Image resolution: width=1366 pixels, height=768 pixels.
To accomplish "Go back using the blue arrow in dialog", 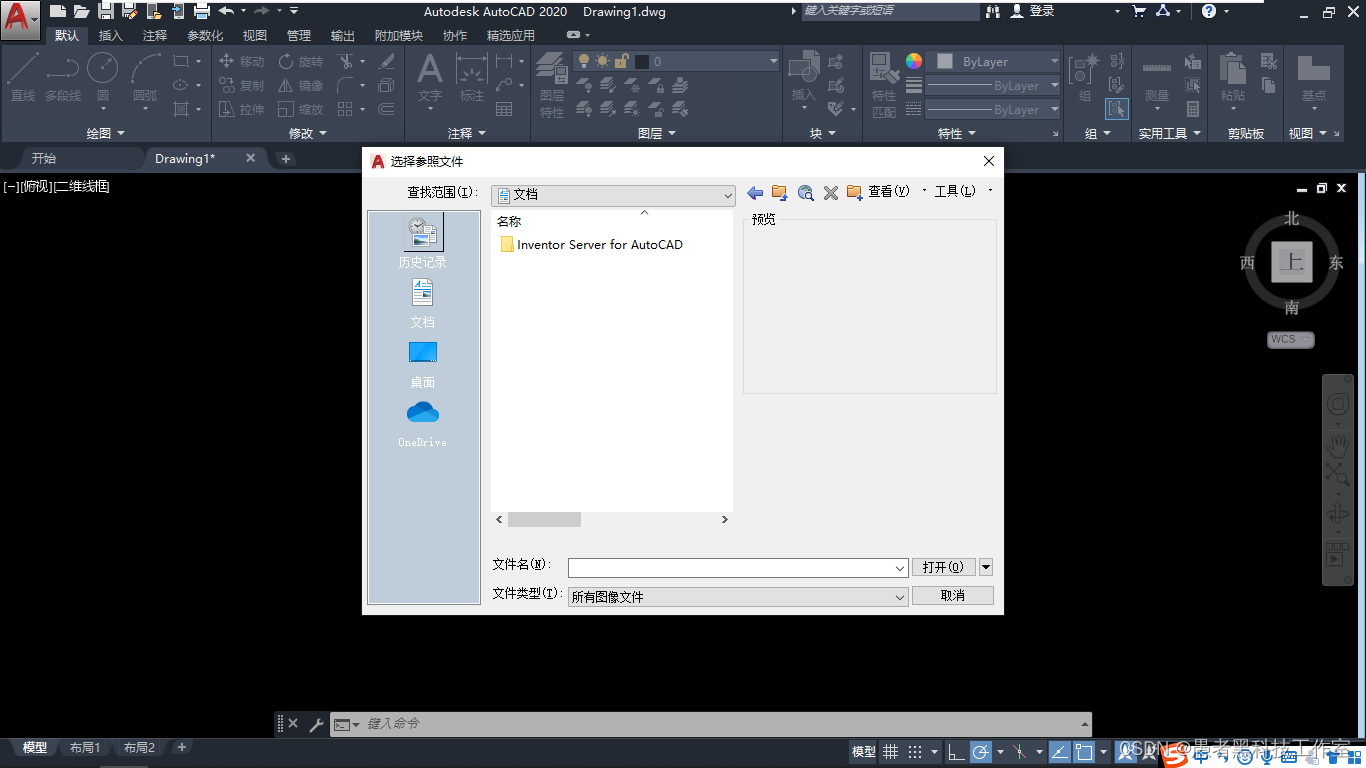I will (x=755, y=192).
